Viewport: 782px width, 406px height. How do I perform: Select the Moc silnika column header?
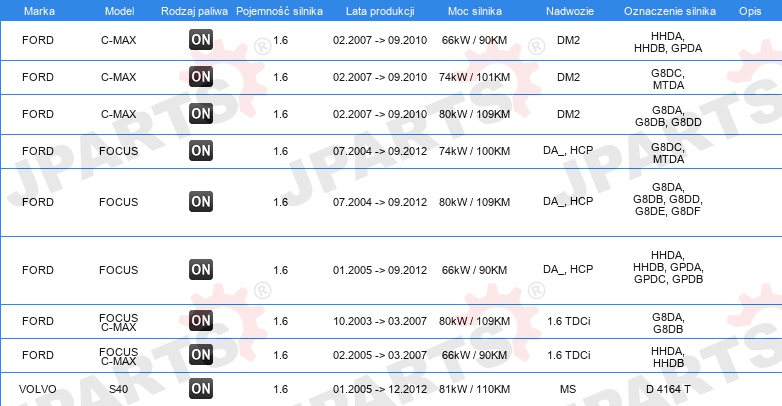[475, 11]
